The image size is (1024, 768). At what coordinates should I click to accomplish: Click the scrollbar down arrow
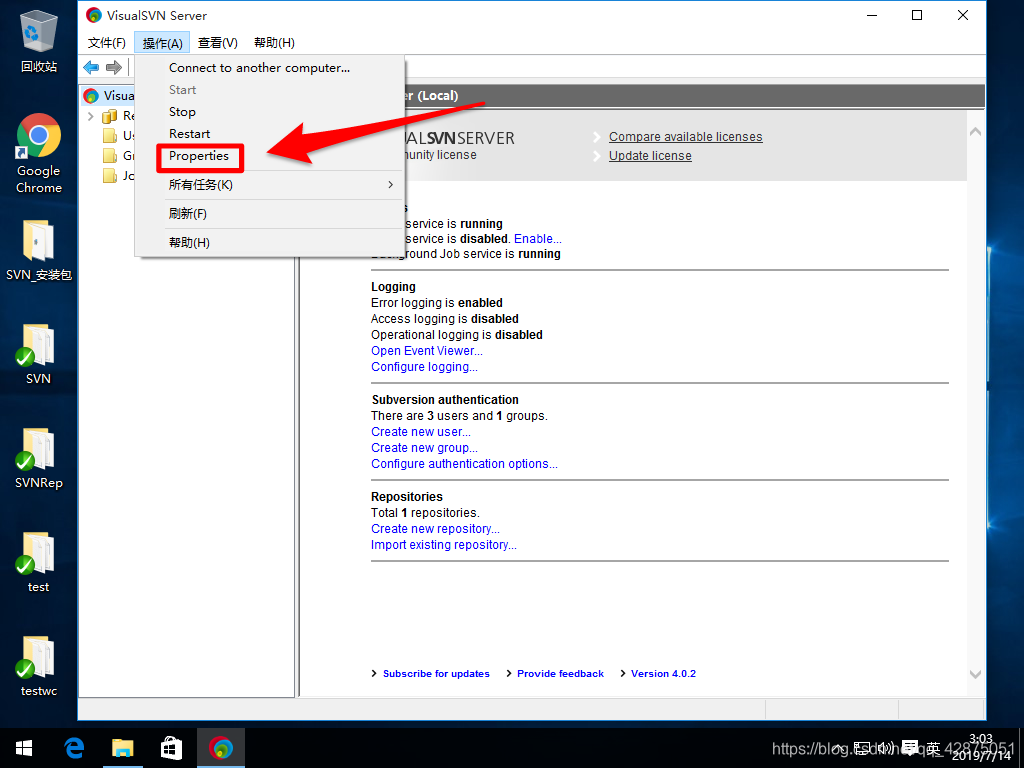(975, 675)
